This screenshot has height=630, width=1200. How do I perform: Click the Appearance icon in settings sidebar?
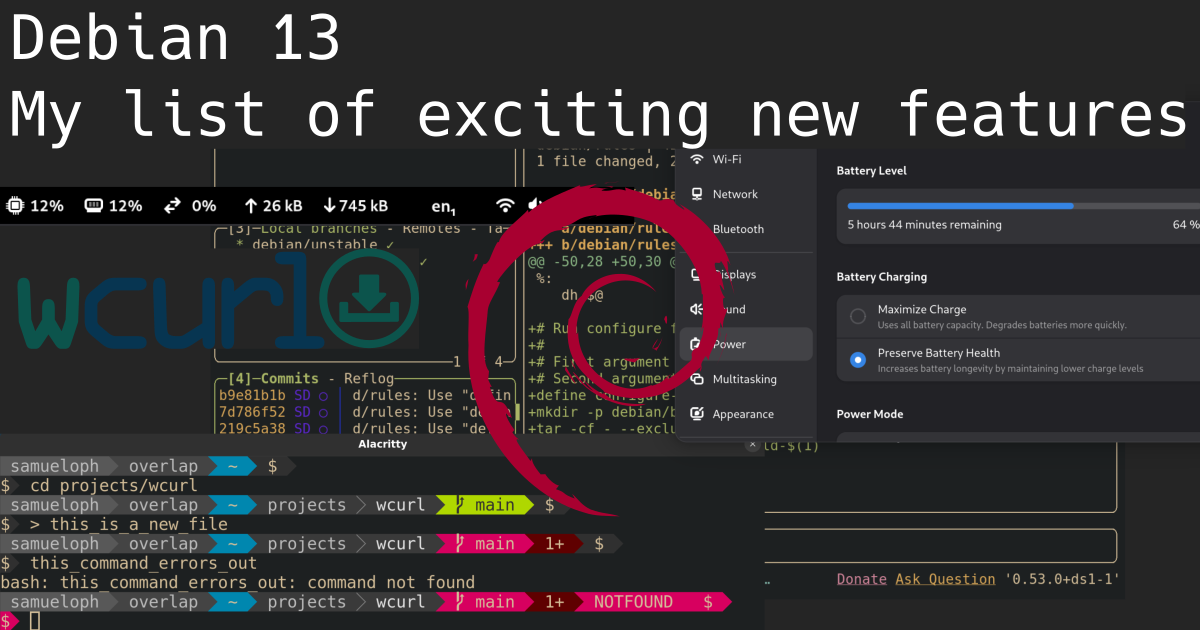click(697, 414)
